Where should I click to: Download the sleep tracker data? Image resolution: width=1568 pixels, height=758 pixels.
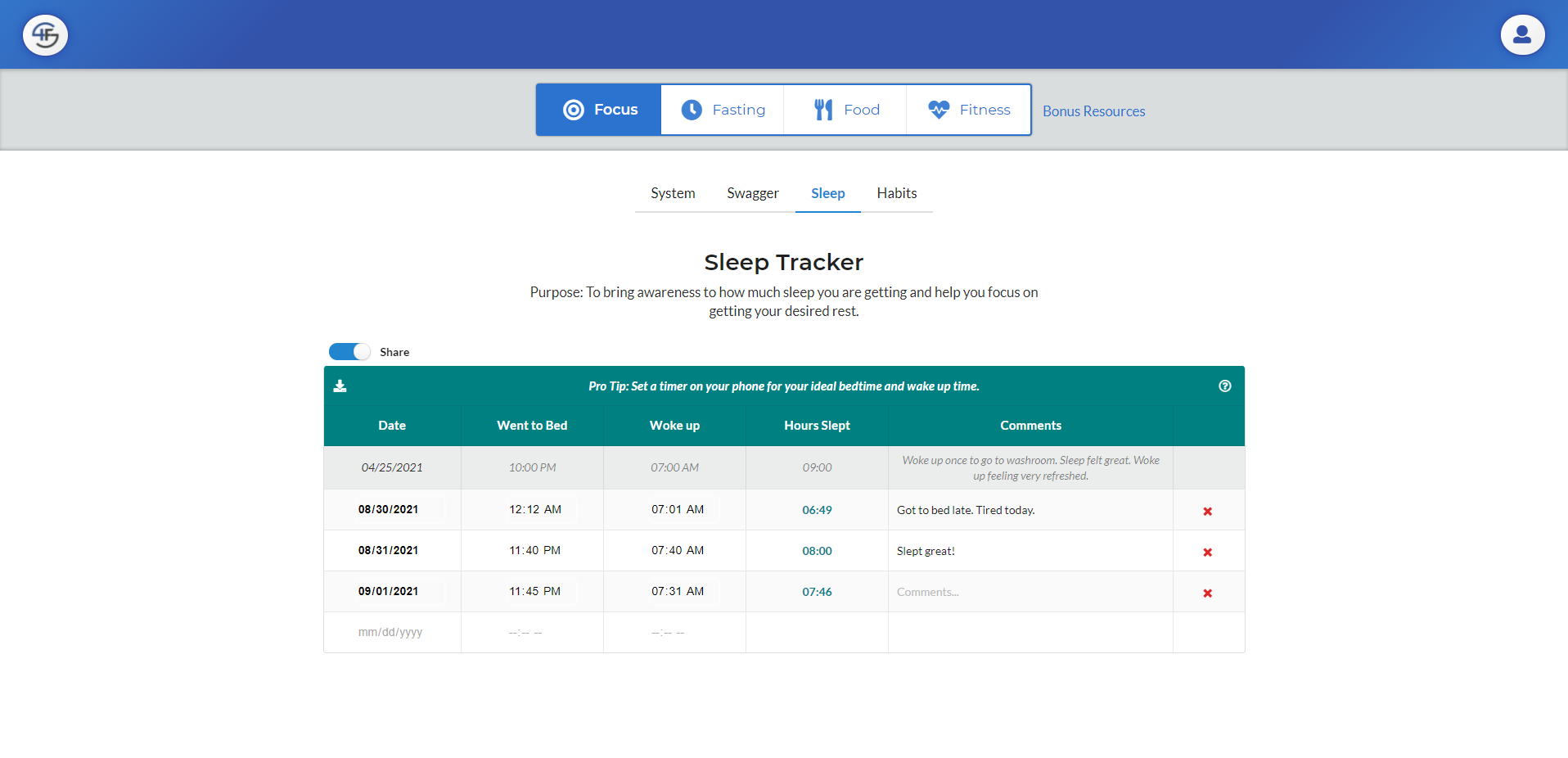[x=340, y=386]
